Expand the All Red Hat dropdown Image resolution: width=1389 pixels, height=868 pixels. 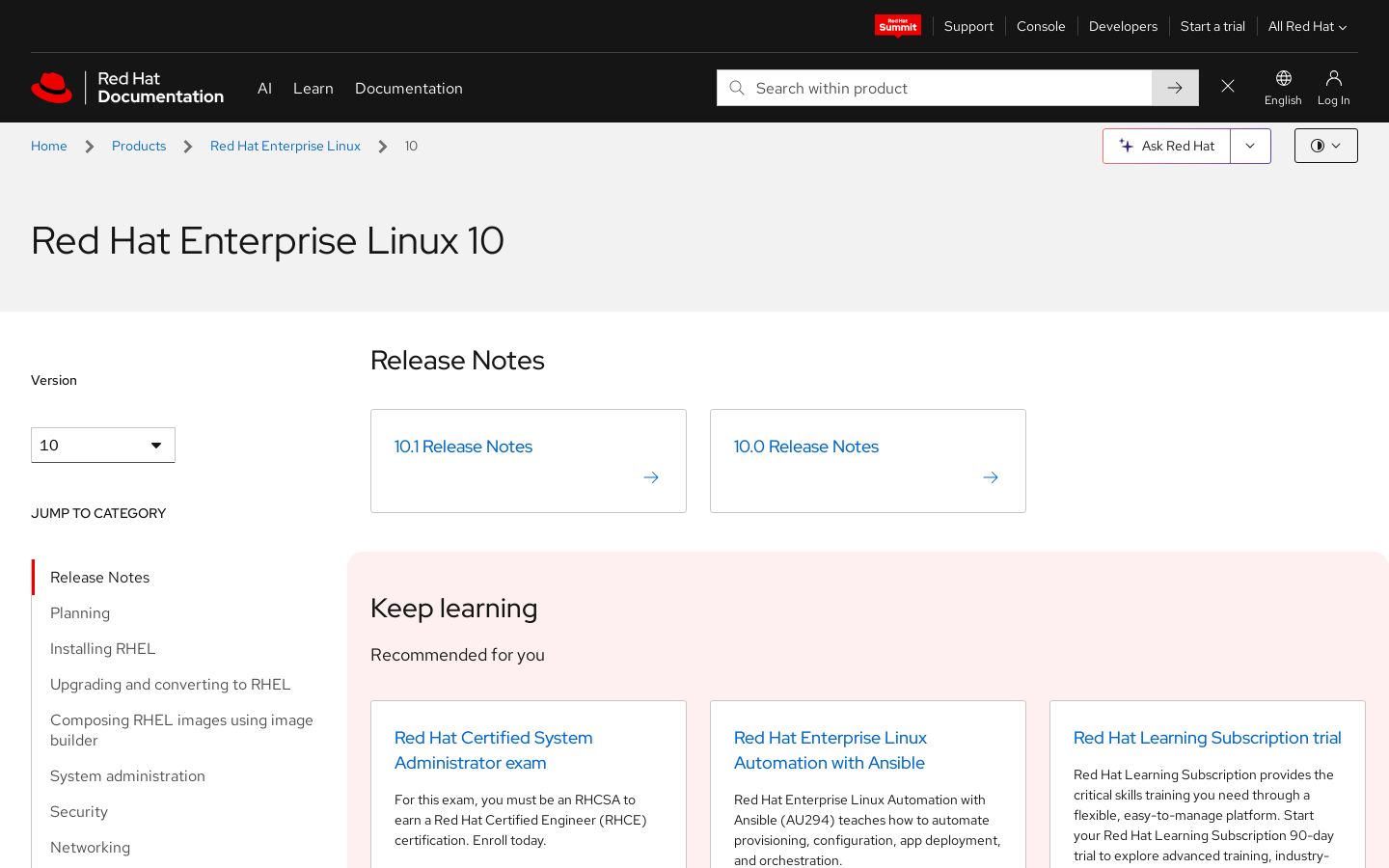(x=1307, y=26)
